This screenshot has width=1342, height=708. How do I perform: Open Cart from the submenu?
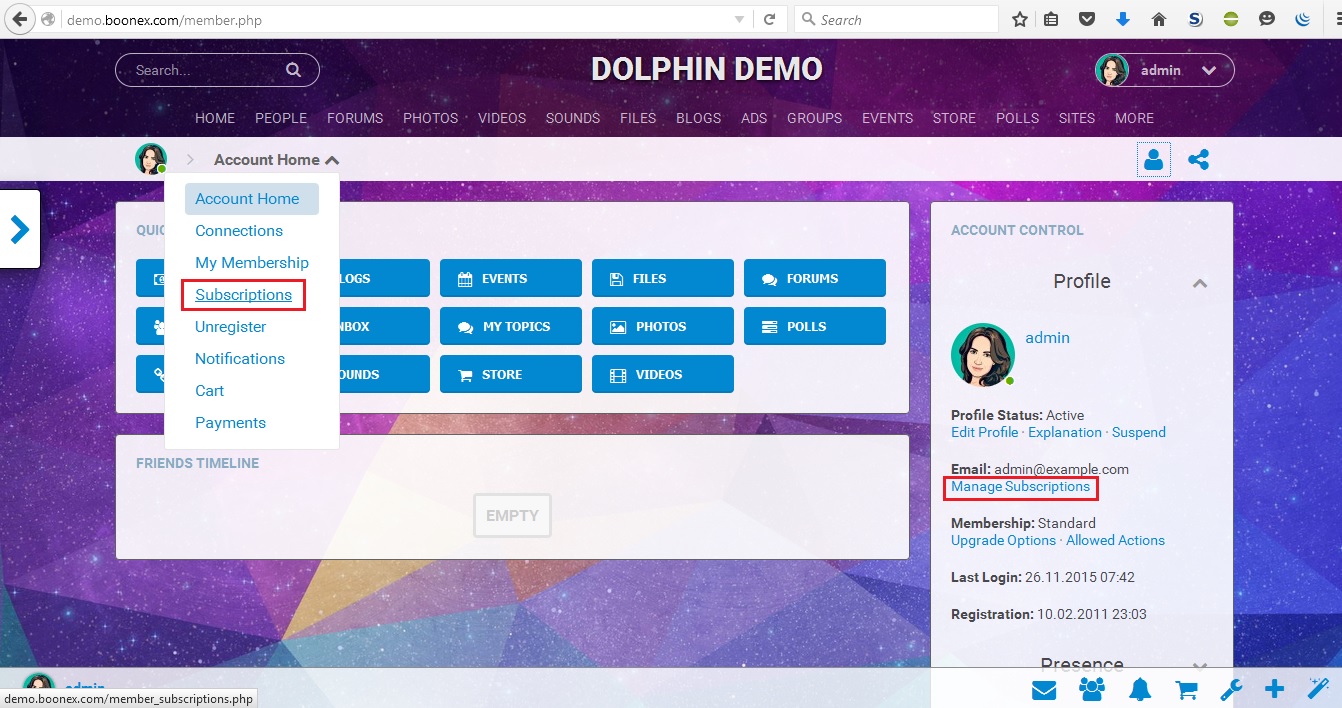pyautogui.click(x=209, y=391)
